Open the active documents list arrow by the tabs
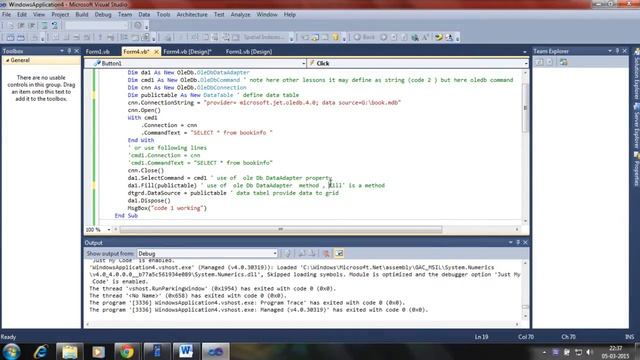This screenshot has width=640, height=360. pos(524,52)
